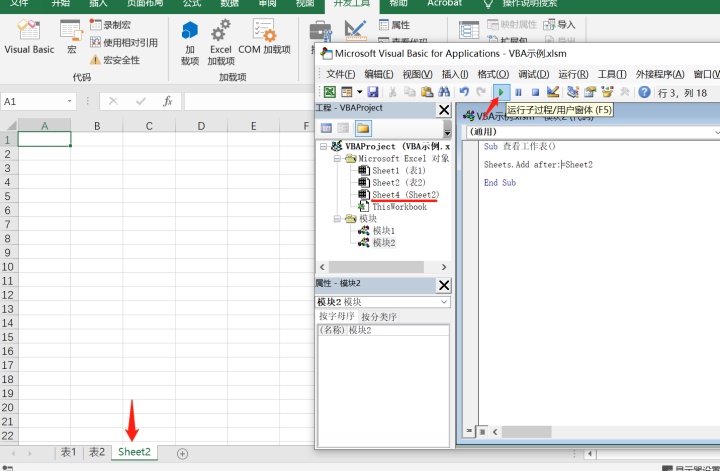Open COM 加载项 in the ribbon
This screenshot has width=720, height=471.
264,37
